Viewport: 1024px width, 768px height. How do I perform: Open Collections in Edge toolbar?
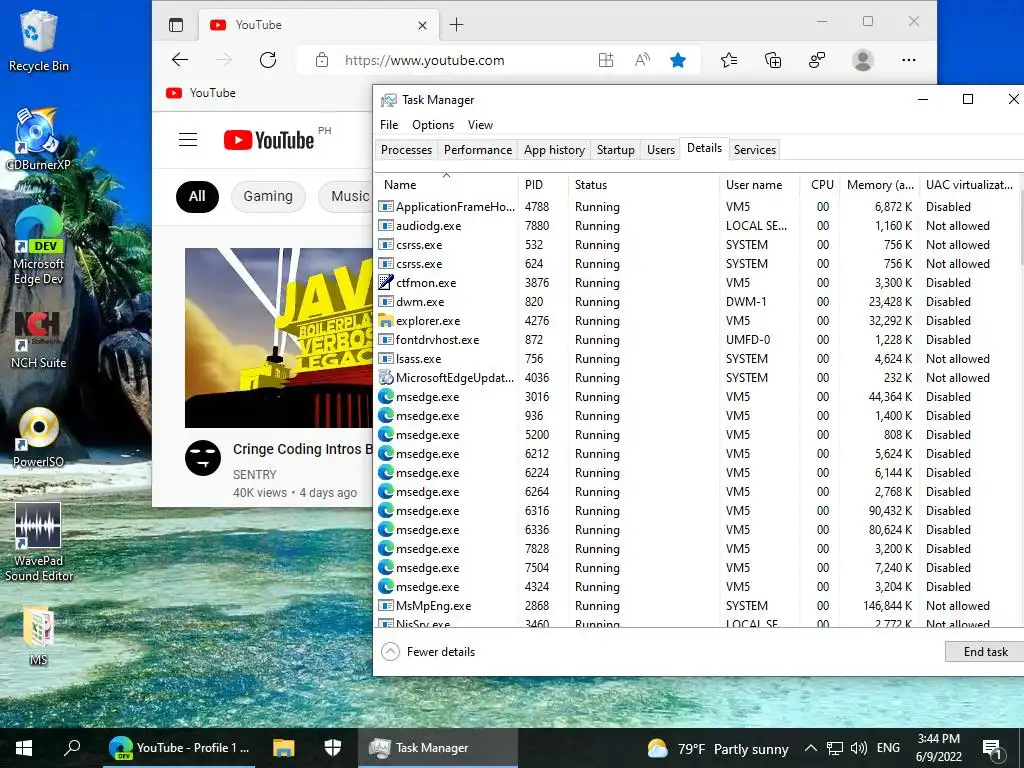[773, 60]
